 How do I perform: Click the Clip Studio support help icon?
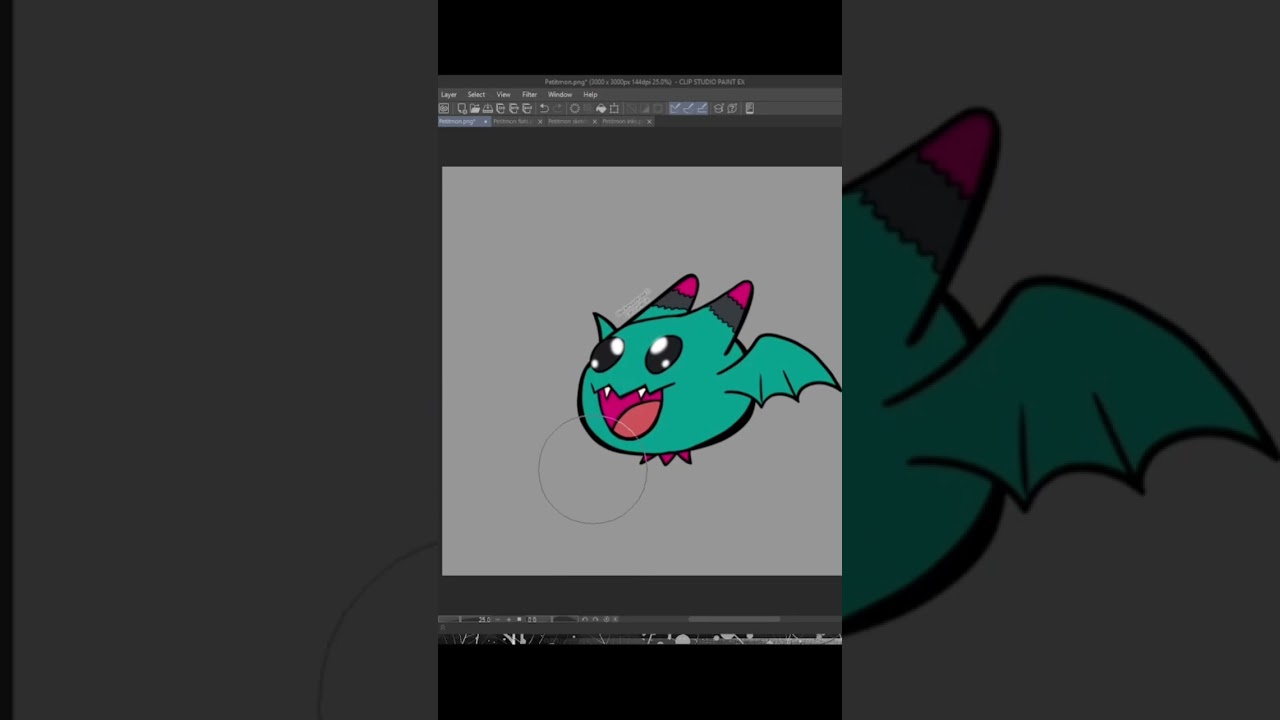[732, 108]
